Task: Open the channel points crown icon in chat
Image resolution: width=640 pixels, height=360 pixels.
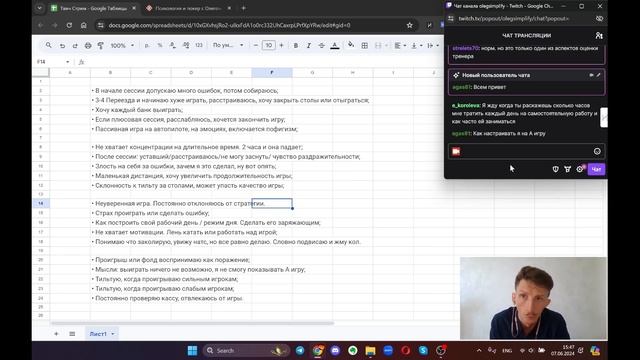Action: (x=567, y=169)
